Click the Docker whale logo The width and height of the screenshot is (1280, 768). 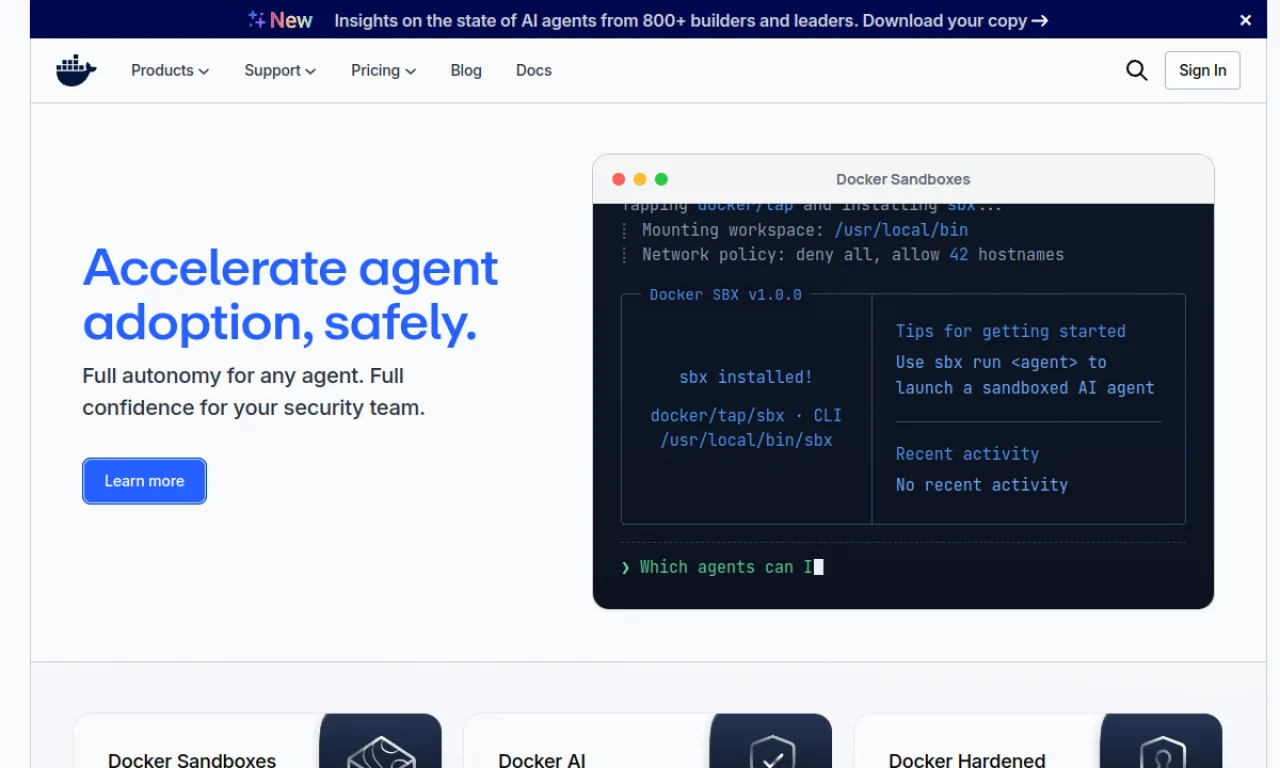coord(76,70)
